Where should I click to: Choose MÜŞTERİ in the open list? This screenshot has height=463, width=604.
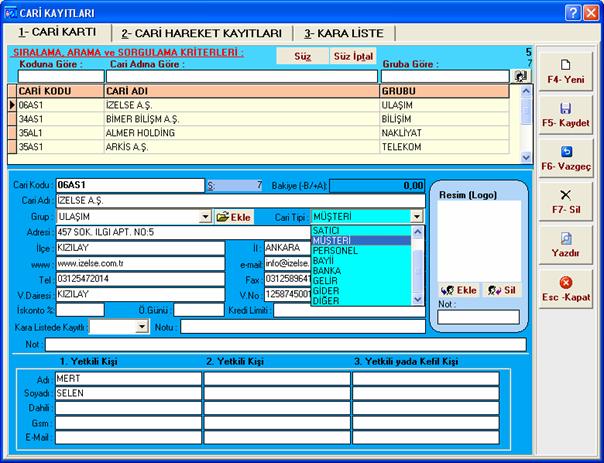(361, 240)
